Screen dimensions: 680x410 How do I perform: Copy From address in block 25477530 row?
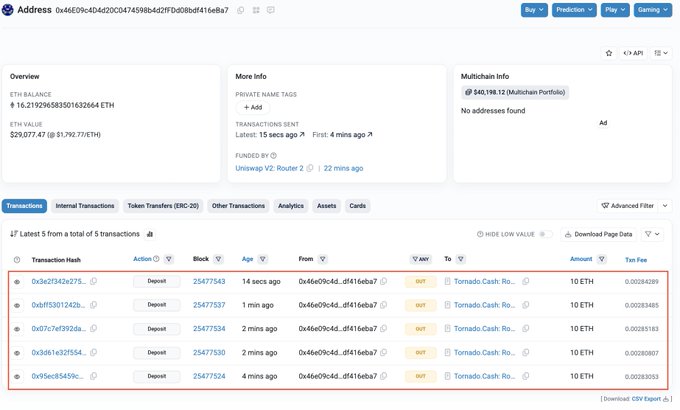tap(383, 352)
